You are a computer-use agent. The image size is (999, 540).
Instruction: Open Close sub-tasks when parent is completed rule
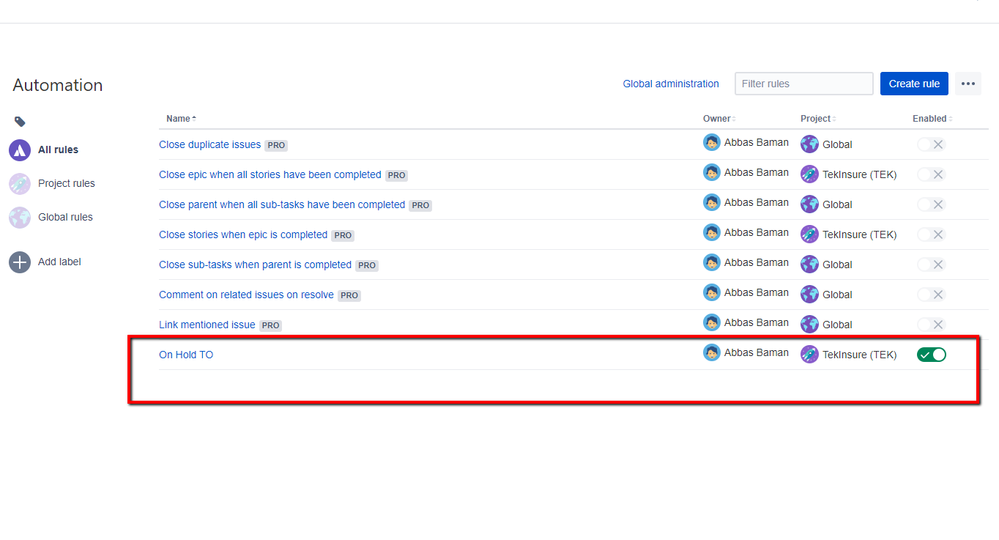pos(255,264)
